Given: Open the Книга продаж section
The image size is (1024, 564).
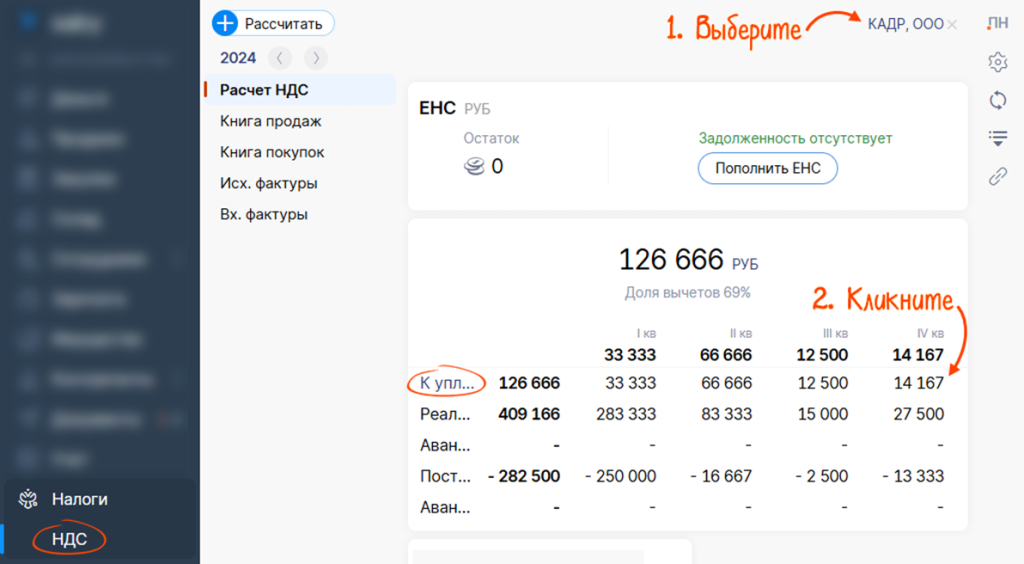Looking at the screenshot, I should [x=270, y=121].
